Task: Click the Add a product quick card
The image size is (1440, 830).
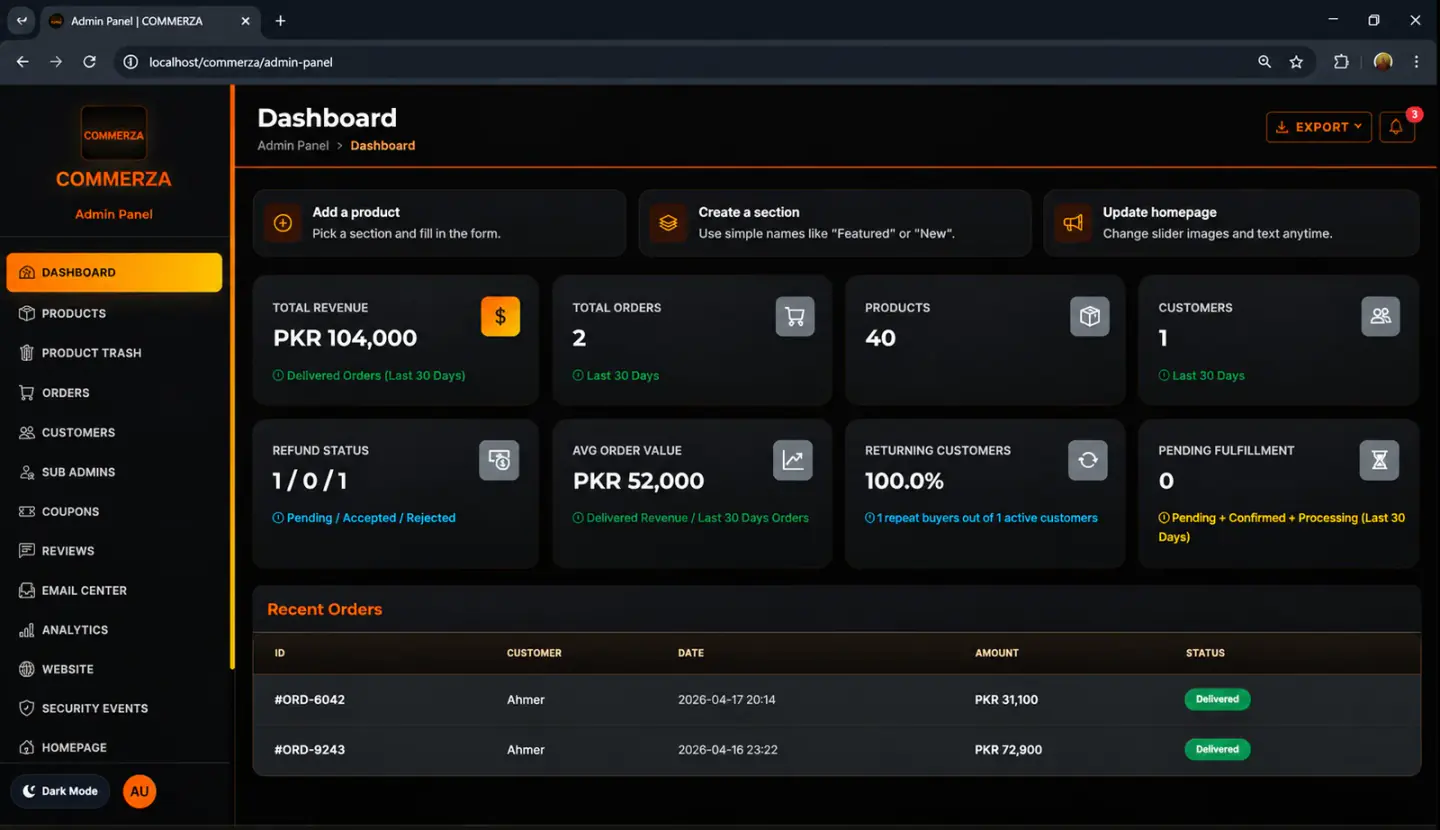Action: 440,223
